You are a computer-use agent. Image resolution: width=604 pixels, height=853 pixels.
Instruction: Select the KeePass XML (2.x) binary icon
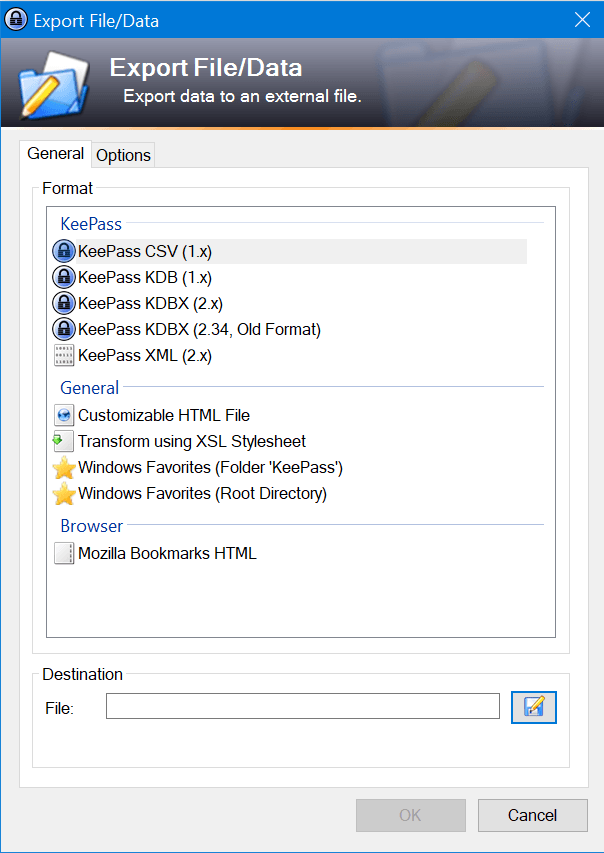(x=64, y=356)
